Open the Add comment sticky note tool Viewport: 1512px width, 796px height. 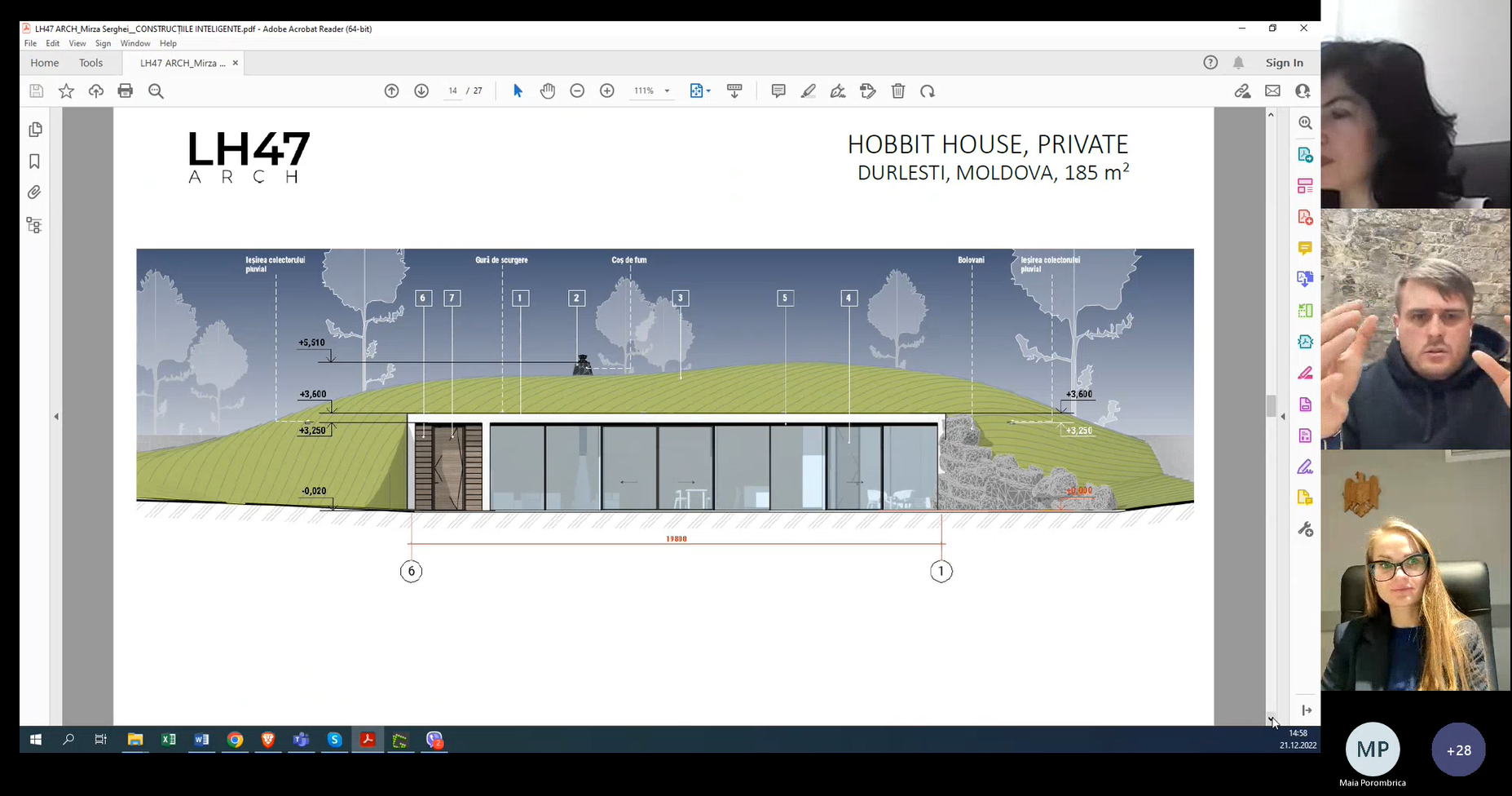tap(778, 91)
